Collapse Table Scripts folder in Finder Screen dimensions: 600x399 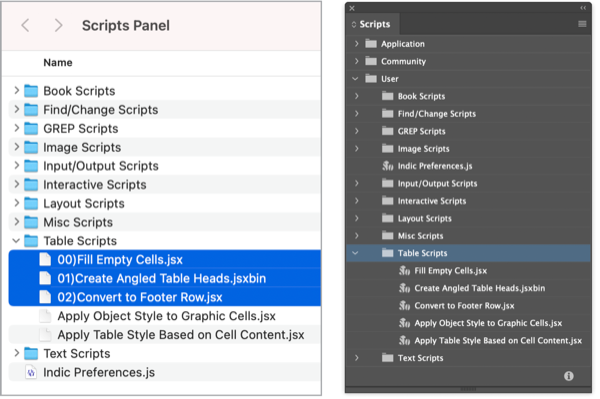pos(16,241)
